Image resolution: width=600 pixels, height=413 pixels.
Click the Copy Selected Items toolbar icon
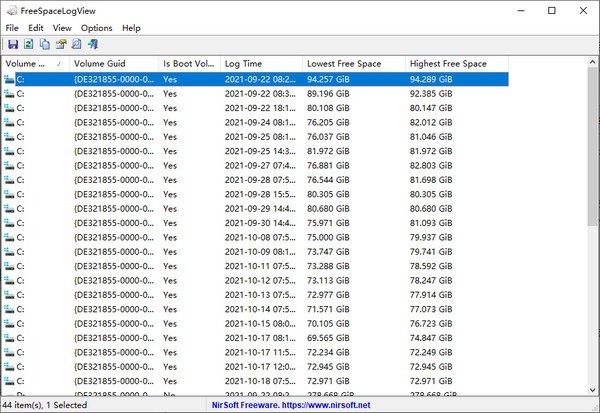[45, 44]
